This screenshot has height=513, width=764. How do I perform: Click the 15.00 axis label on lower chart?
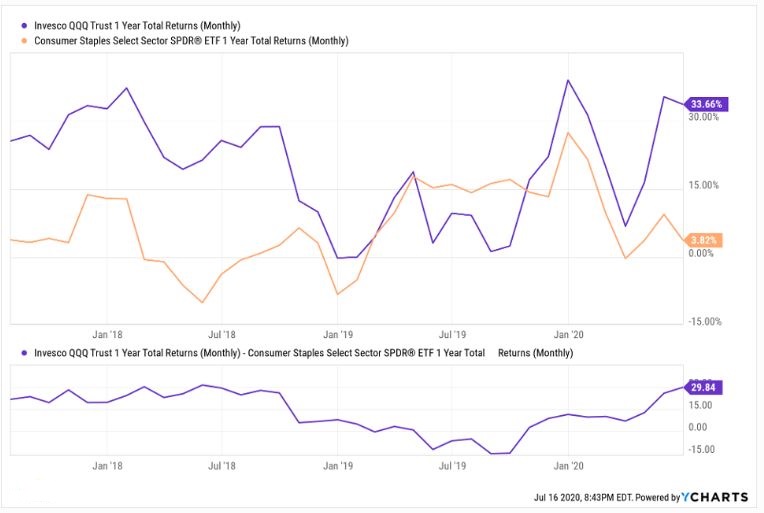click(x=700, y=405)
